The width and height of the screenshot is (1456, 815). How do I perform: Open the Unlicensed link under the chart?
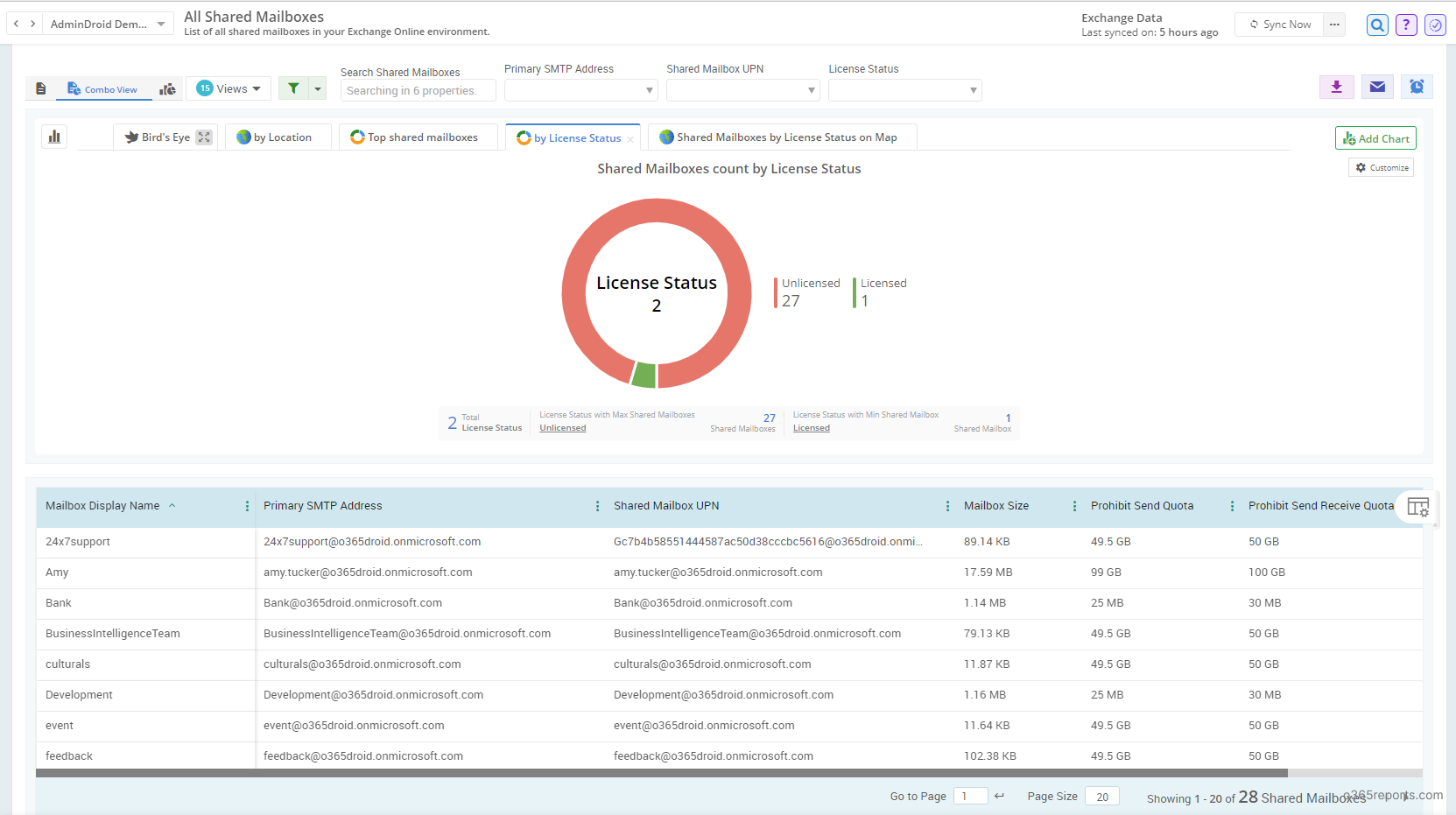[x=563, y=428]
